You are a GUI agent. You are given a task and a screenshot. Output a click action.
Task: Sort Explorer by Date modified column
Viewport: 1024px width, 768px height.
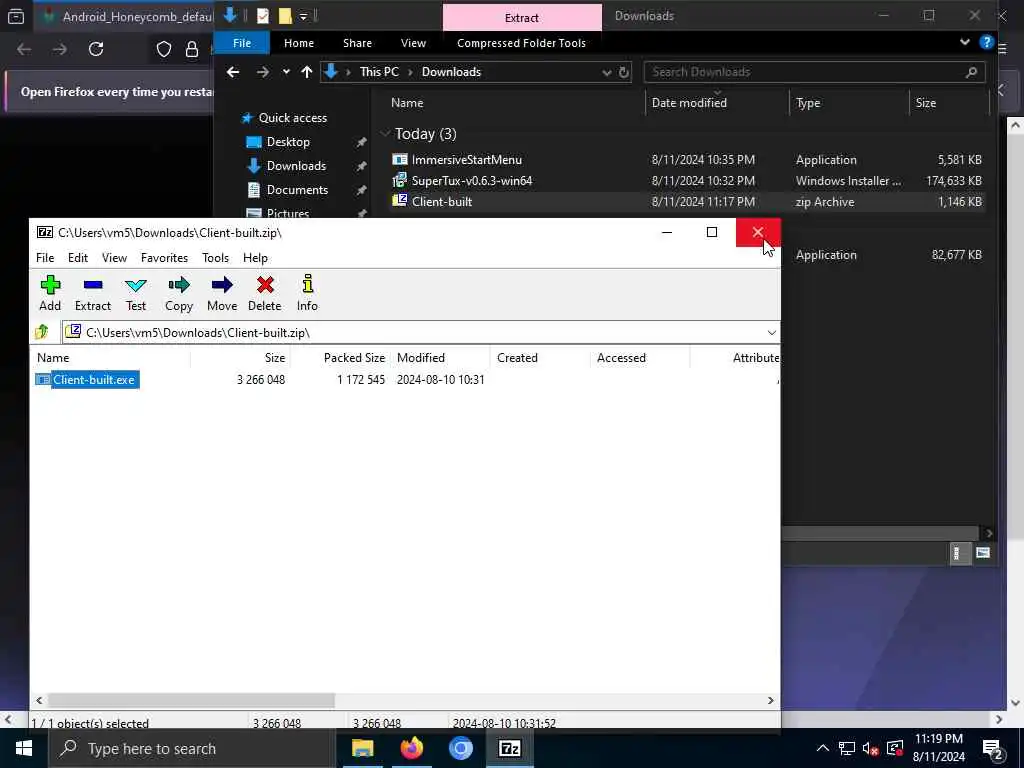tap(689, 103)
